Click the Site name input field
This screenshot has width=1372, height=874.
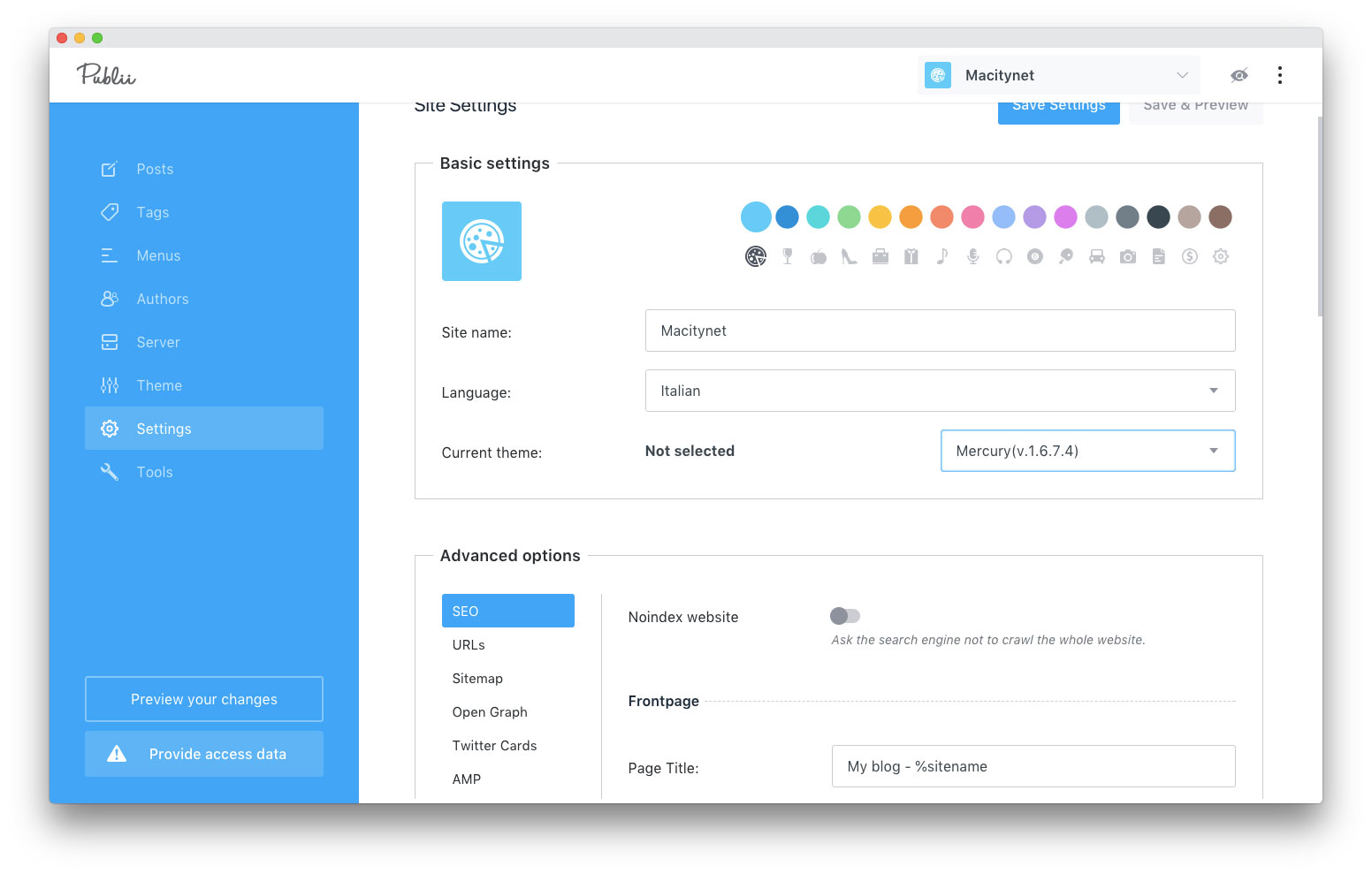click(940, 331)
